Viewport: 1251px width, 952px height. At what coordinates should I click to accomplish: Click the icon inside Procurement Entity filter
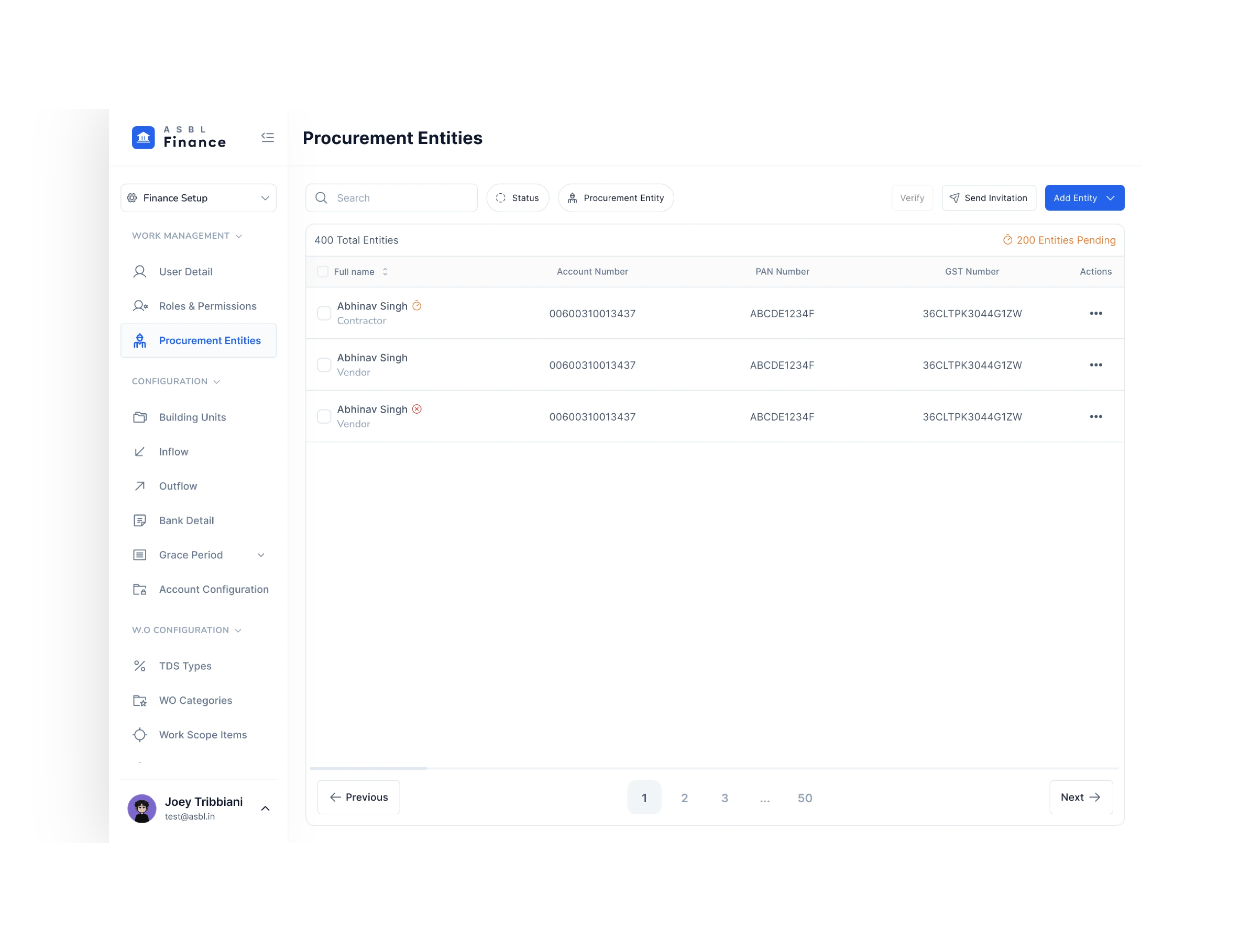point(573,198)
